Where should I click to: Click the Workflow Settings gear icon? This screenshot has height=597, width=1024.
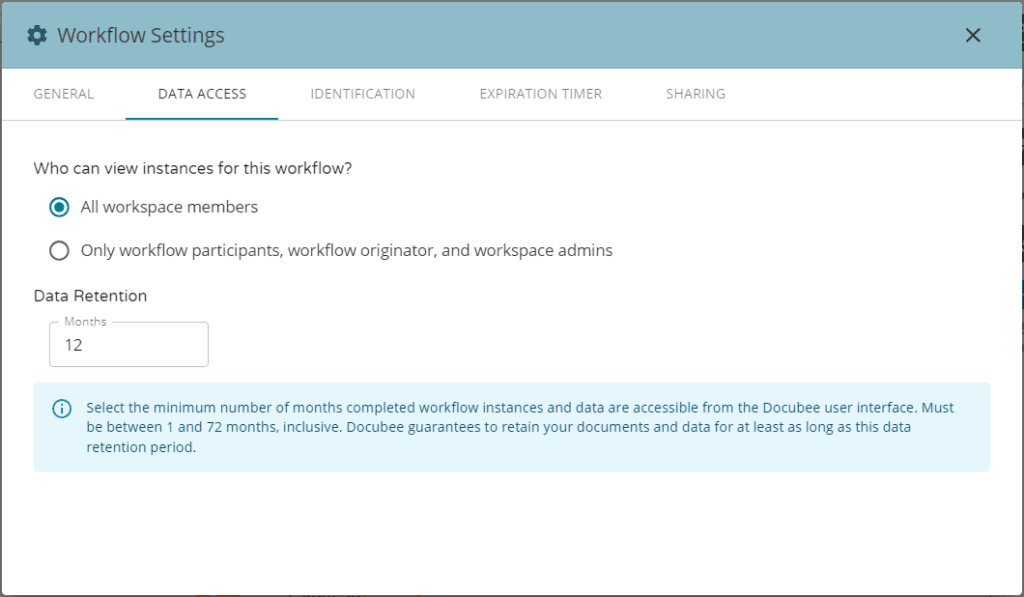37,34
